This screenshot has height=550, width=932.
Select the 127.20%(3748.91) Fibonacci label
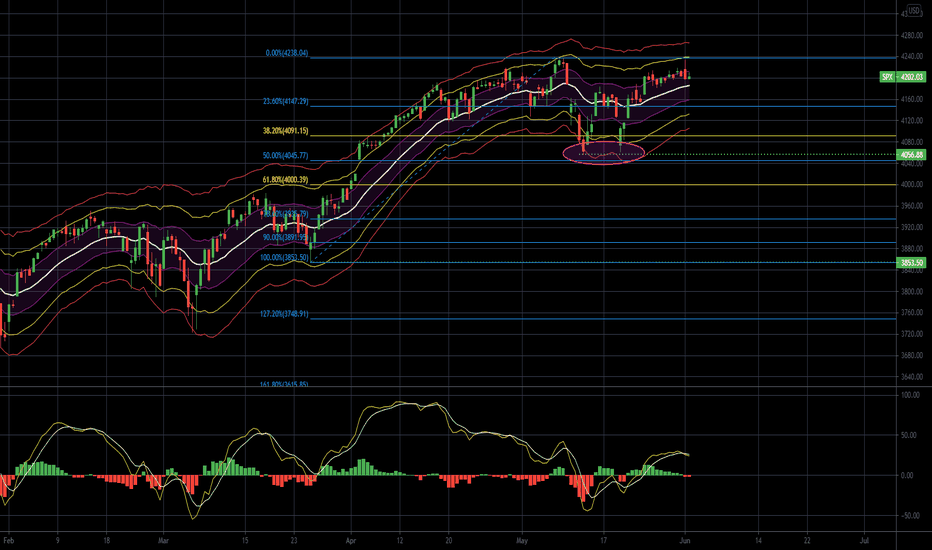coord(285,314)
